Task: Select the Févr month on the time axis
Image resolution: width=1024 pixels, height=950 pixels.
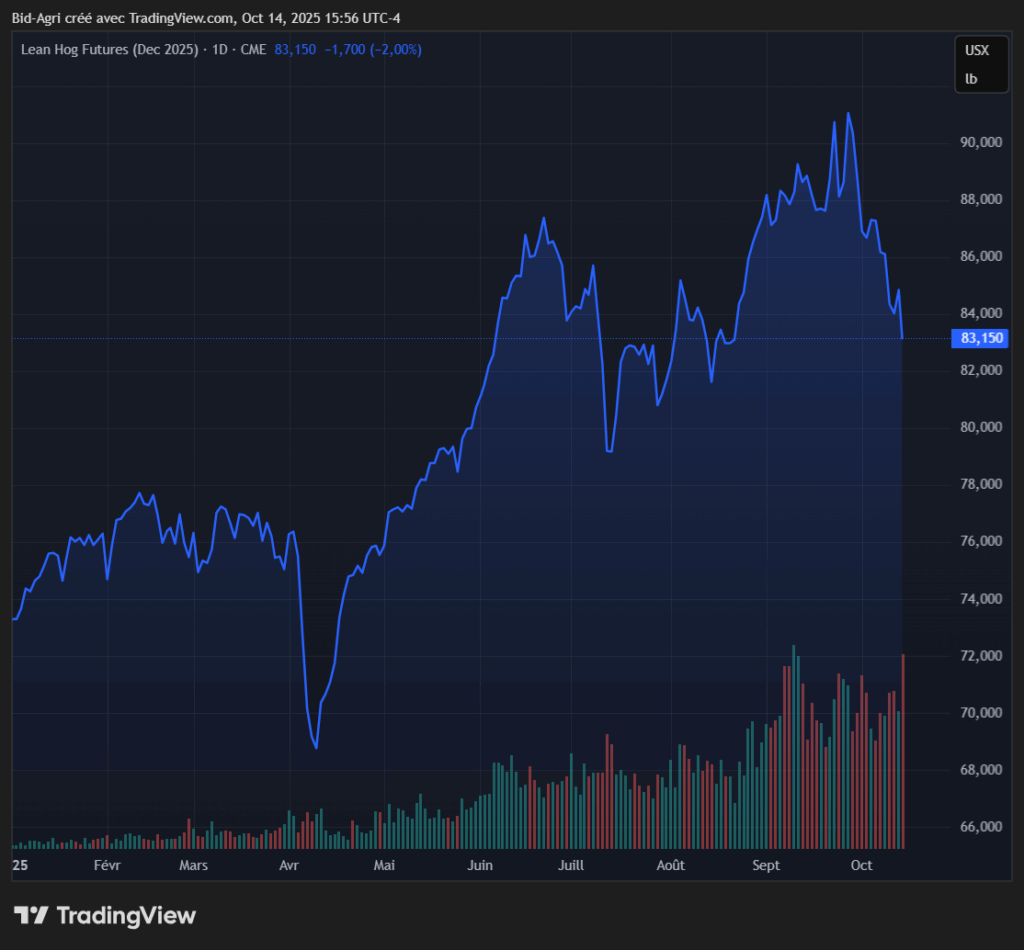Action: click(x=107, y=865)
